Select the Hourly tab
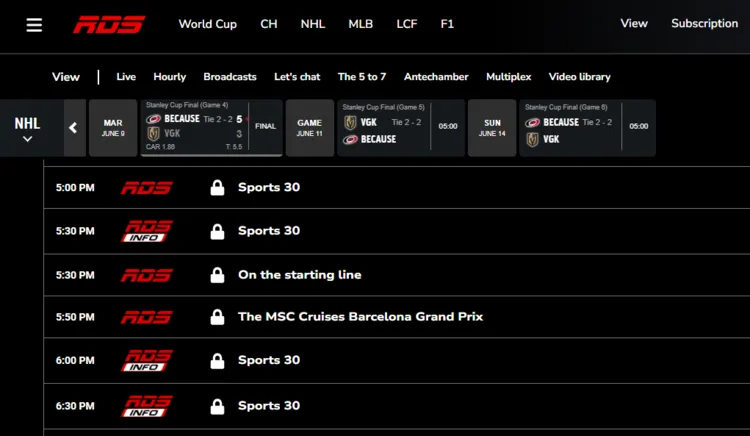 [170, 76]
